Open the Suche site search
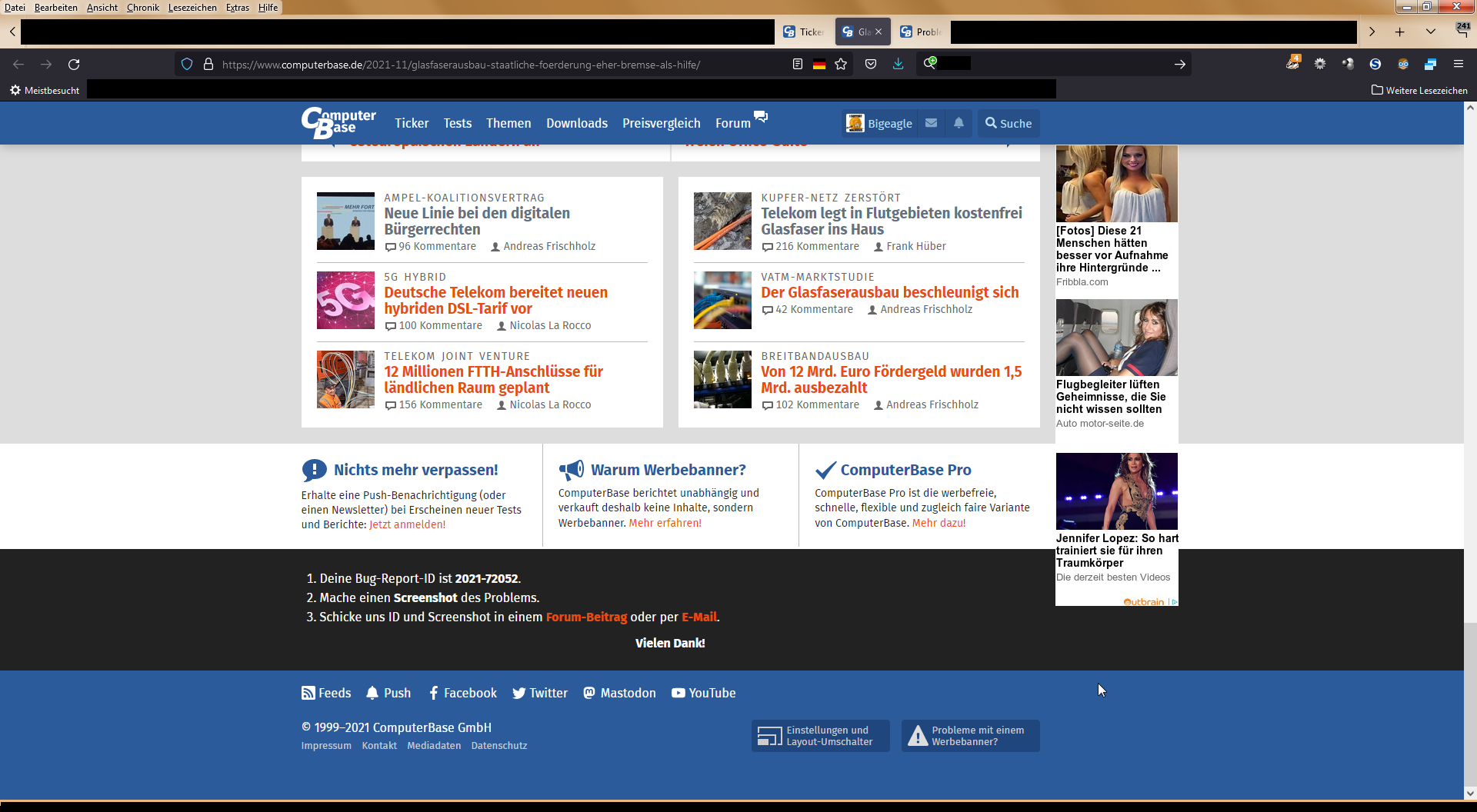 (1009, 123)
